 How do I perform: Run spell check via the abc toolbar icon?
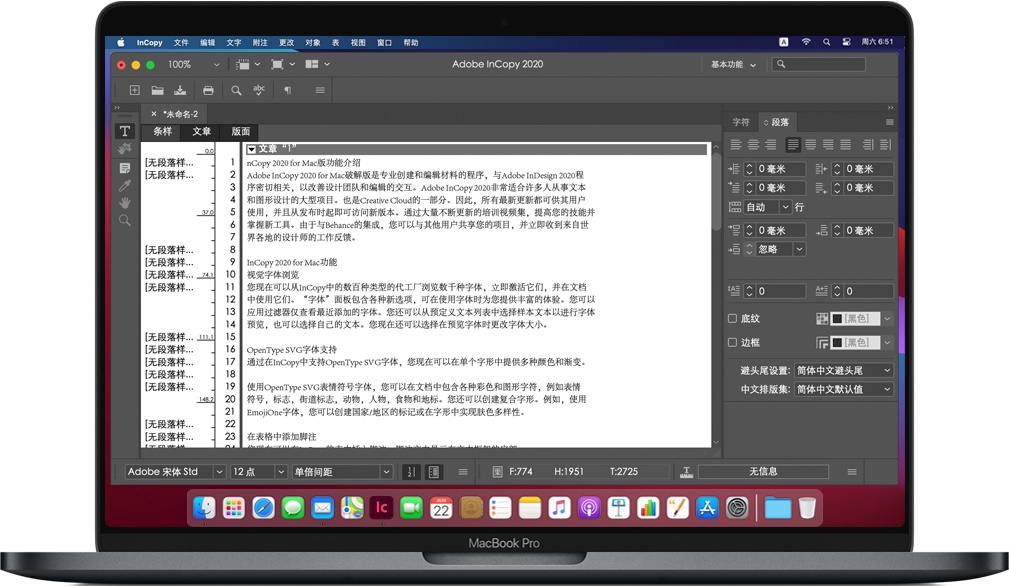(259, 90)
